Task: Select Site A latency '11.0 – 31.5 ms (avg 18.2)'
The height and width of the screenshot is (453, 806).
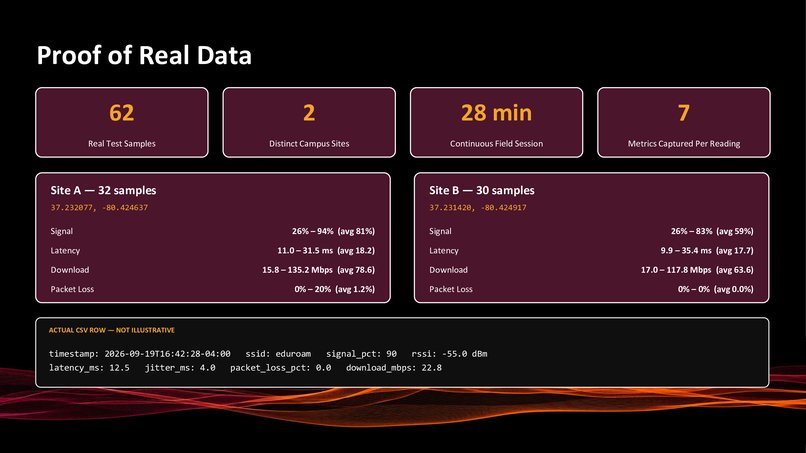Action: pos(326,250)
